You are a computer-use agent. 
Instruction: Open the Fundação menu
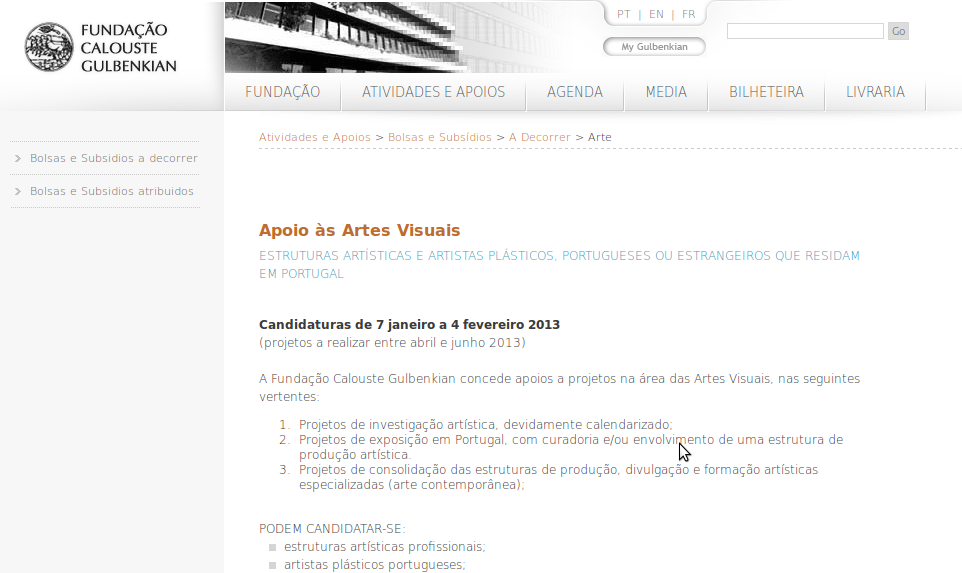(282, 92)
